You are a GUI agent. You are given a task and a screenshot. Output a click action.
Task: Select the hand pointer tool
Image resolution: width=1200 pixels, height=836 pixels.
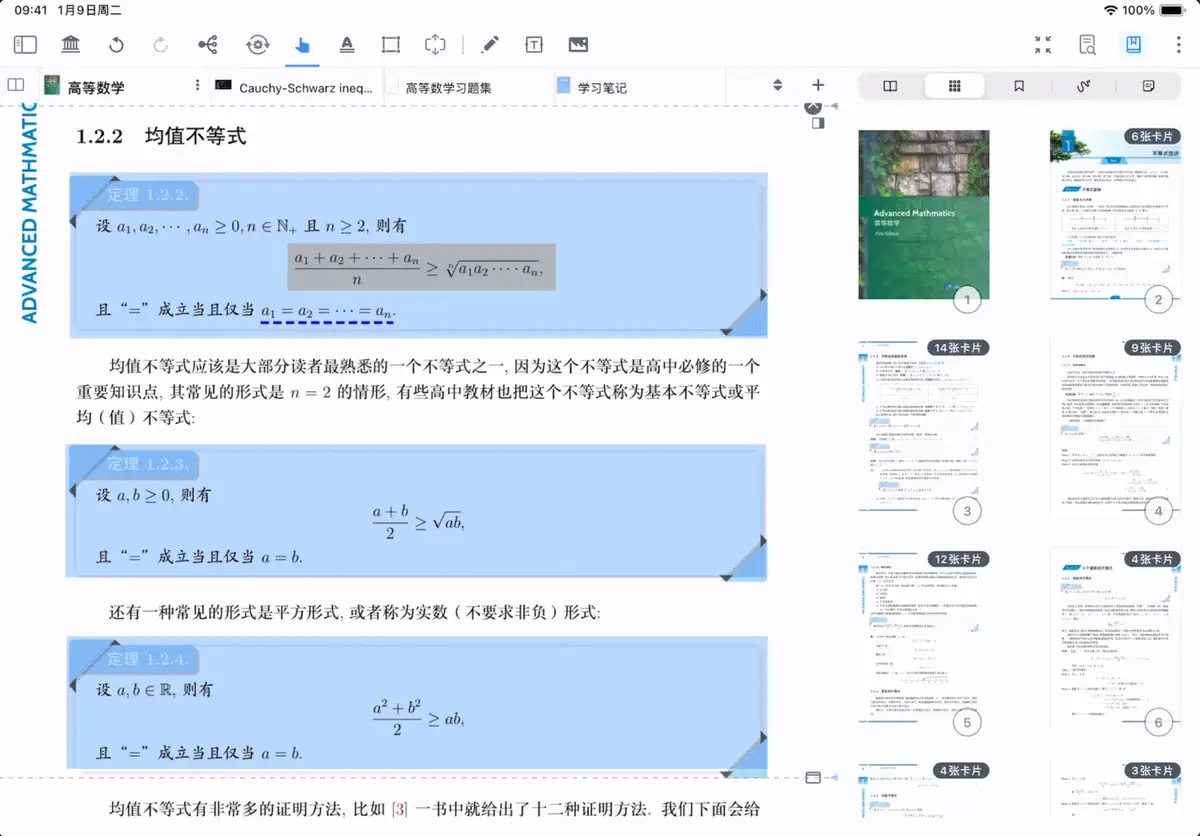302,44
